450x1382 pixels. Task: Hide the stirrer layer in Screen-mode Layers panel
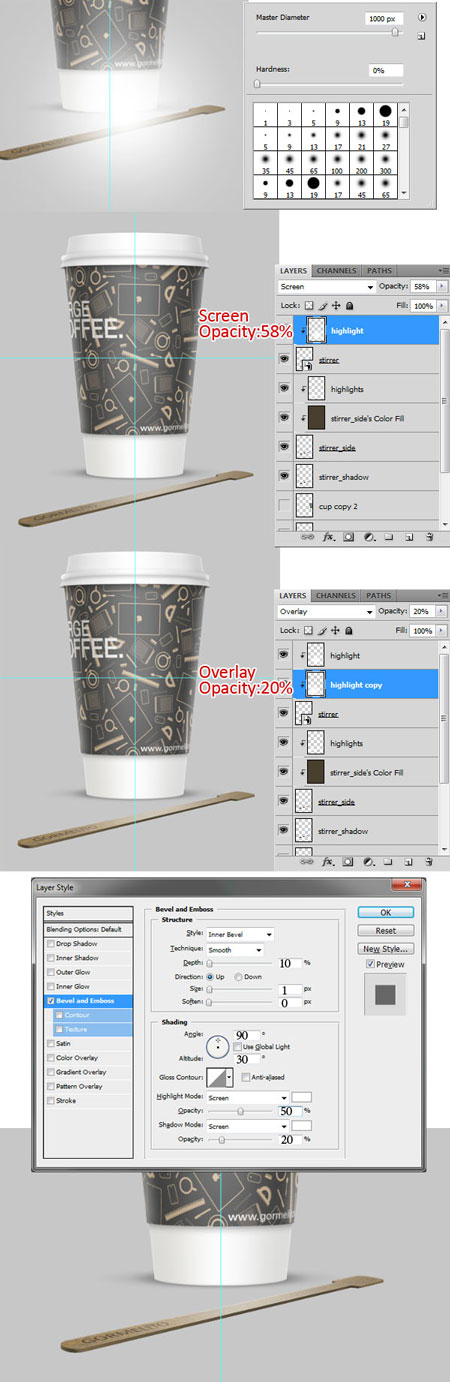pyautogui.click(x=285, y=358)
